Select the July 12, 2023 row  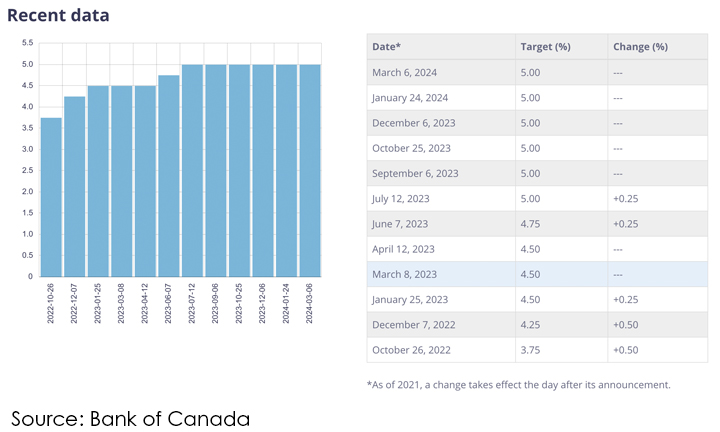tap(537, 199)
